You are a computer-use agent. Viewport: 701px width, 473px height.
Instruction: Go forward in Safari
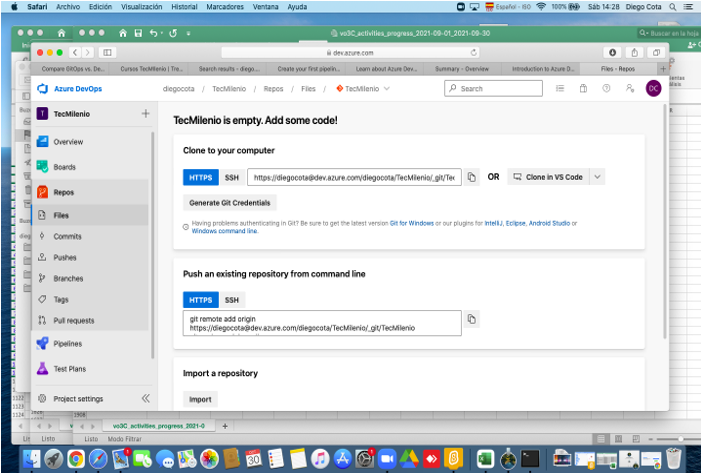[x=88, y=53]
